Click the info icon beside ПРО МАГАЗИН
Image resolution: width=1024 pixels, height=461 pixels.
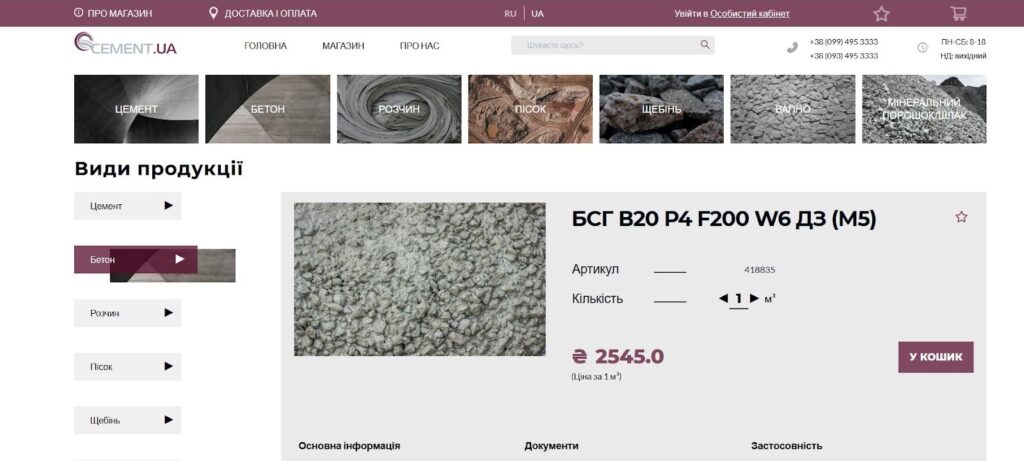pos(78,13)
